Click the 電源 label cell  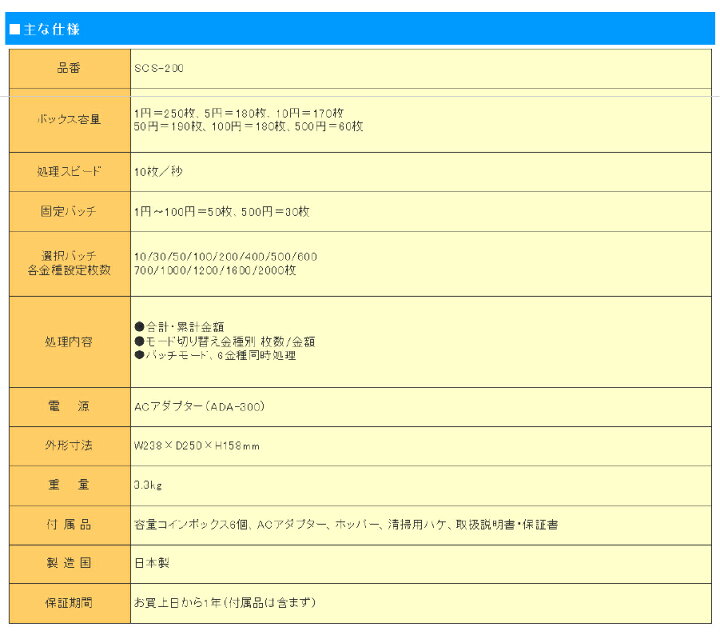70,407
